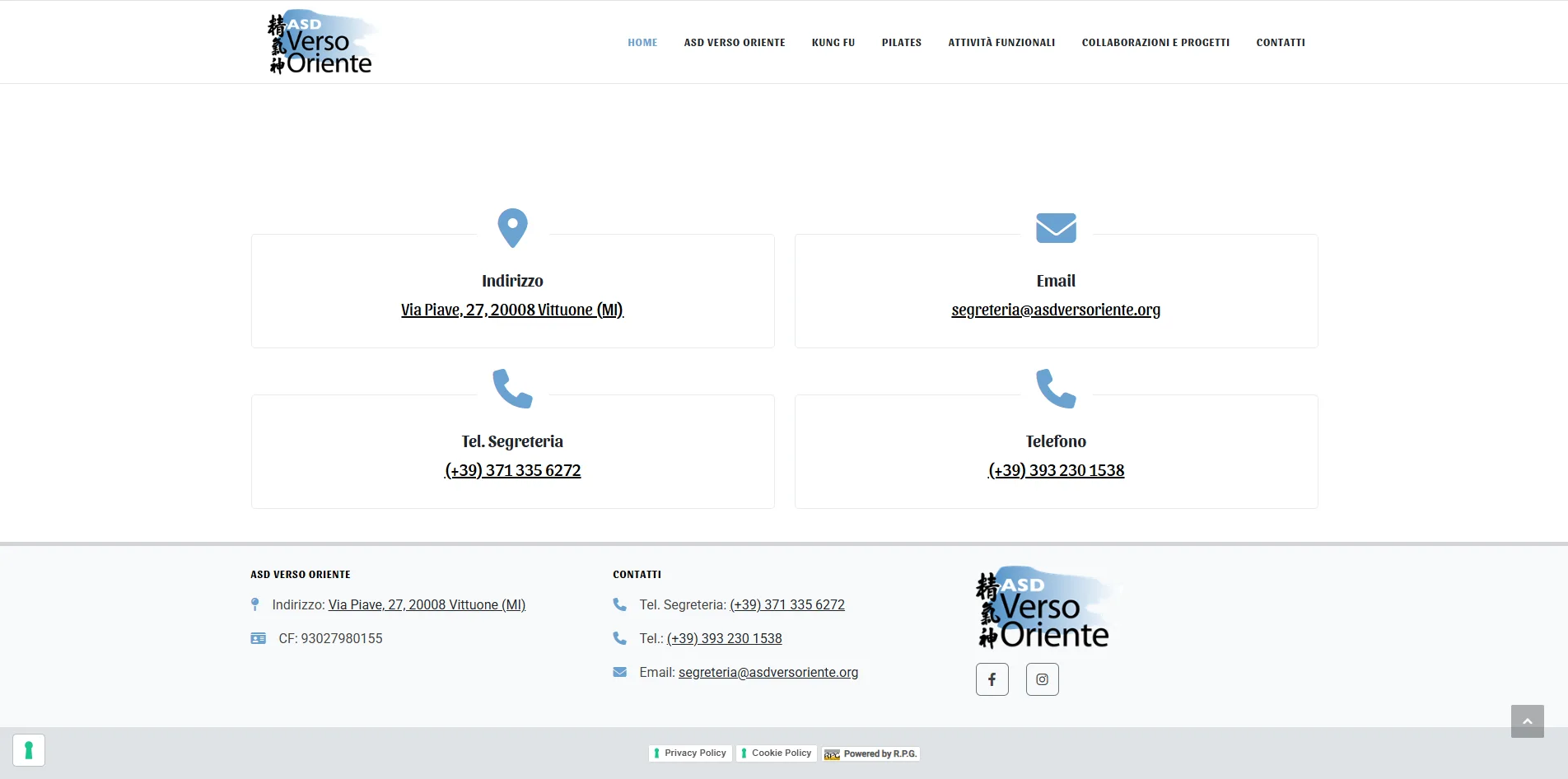This screenshot has width=1568, height=779.
Task: Click the Telefono card heading
Action: (1056, 441)
